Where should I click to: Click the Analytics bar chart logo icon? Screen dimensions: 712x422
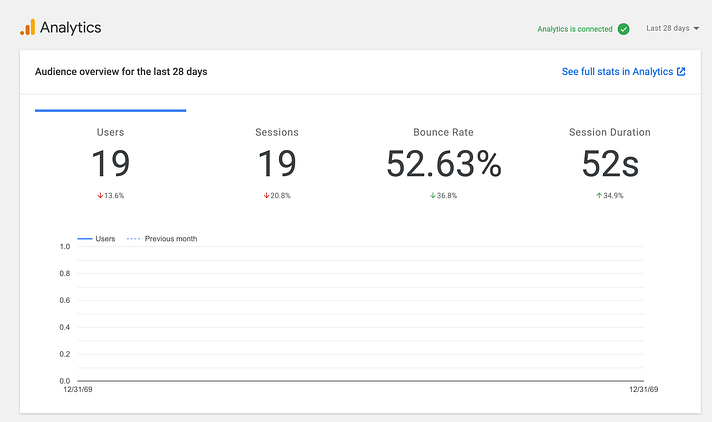[x=28, y=27]
